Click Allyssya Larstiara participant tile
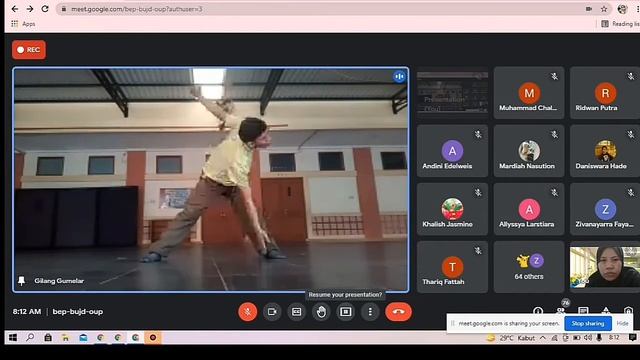640x360 pixels. [x=529, y=209]
